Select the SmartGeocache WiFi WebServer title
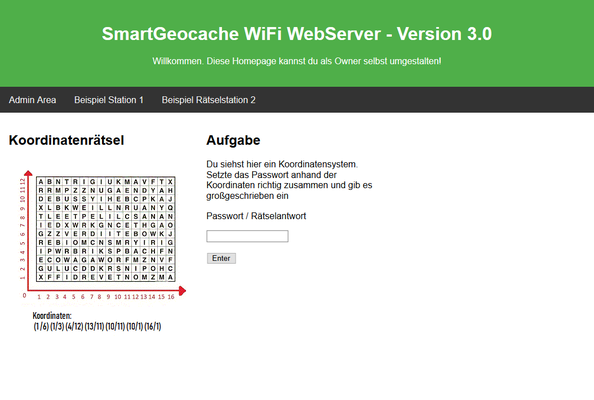 (x=297, y=34)
